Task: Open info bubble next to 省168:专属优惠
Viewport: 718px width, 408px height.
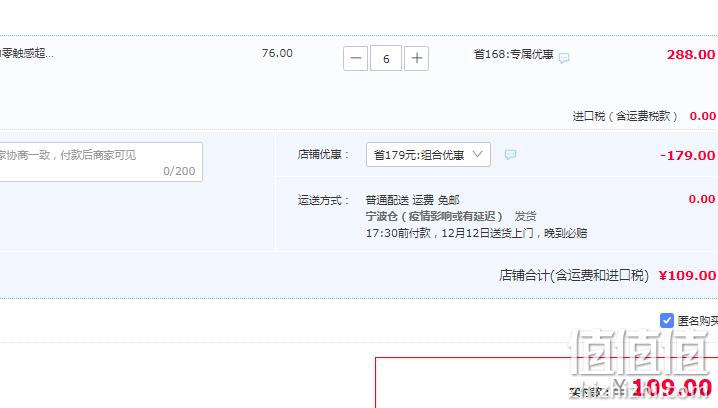Action: (x=564, y=58)
